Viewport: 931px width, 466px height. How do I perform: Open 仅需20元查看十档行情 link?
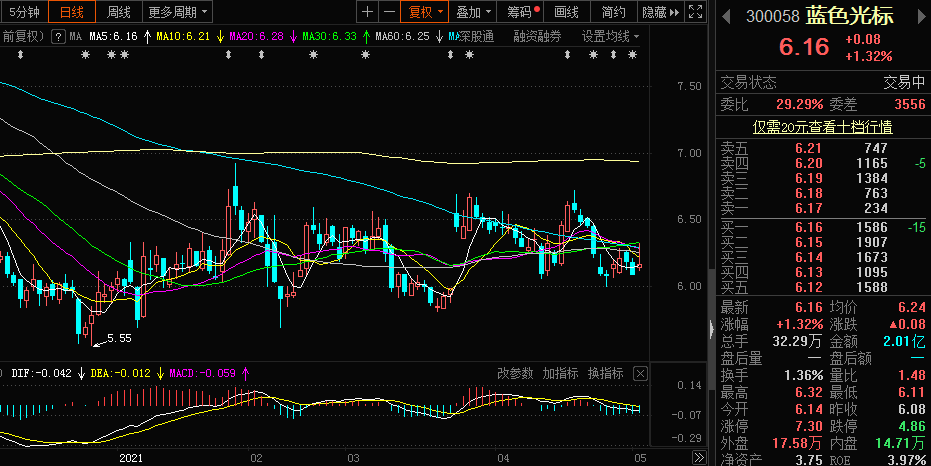(822, 127)
